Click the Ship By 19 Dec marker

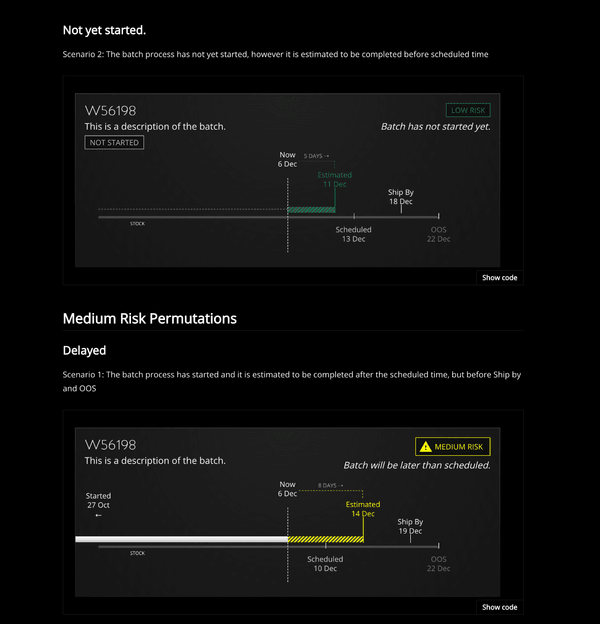coord(410,526)
